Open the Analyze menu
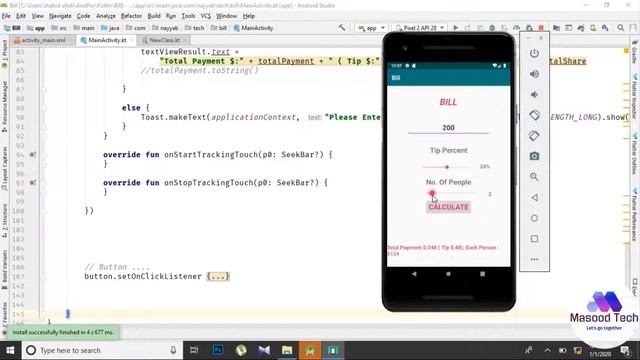This screenshot has height=360, width=640. [106, 16]
